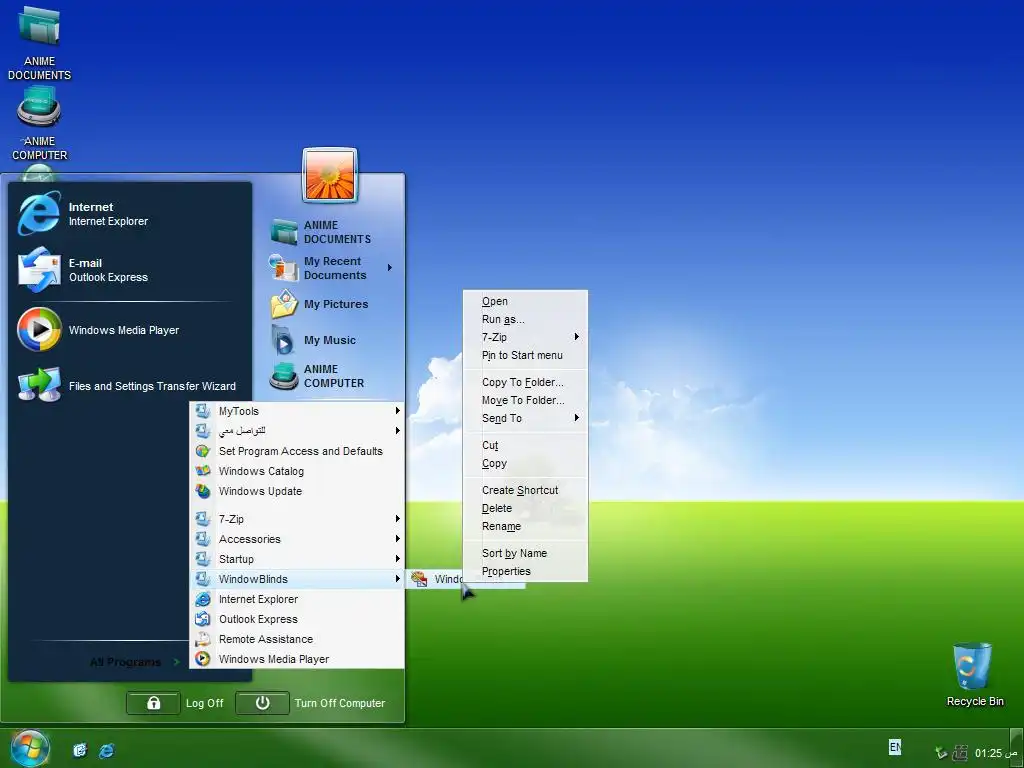Expand the WindowBlinds folder
The height and width of the screenshot is (768, 1024).
click(297, 579)
